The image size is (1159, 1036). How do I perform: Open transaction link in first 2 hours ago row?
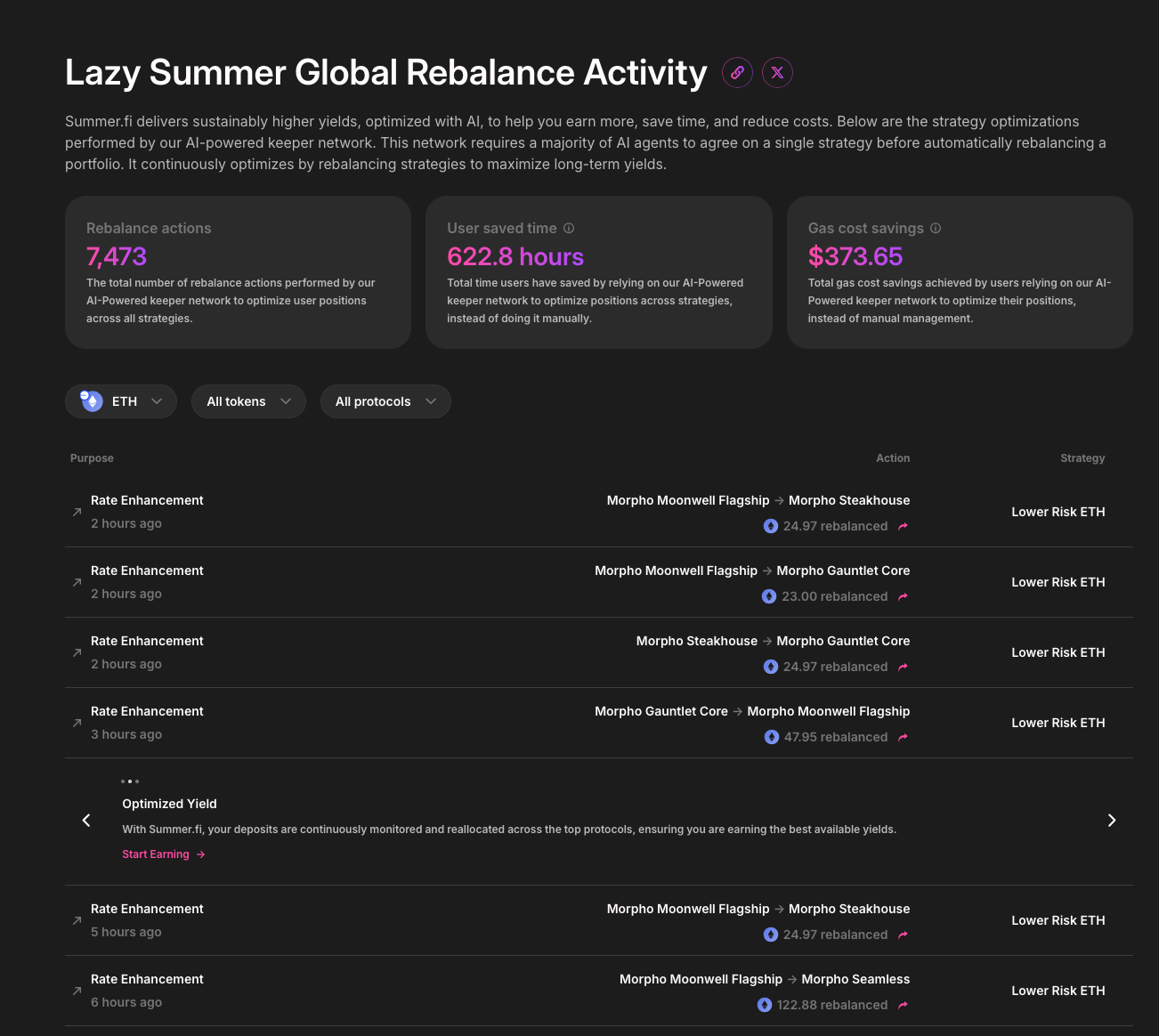coord(904,526)
